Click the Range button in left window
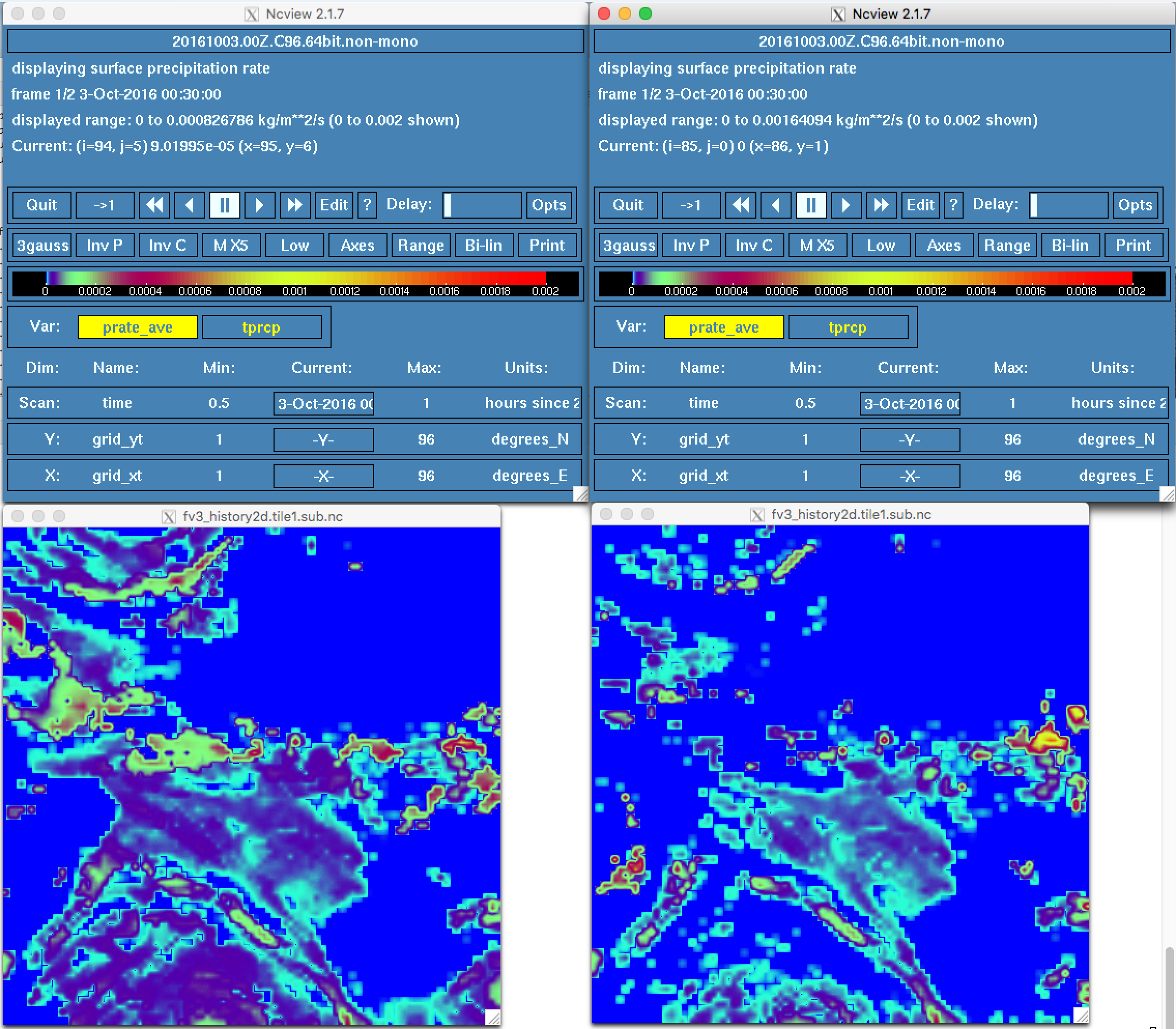Screen dimensions: 1176x1029 click(421, 245)
